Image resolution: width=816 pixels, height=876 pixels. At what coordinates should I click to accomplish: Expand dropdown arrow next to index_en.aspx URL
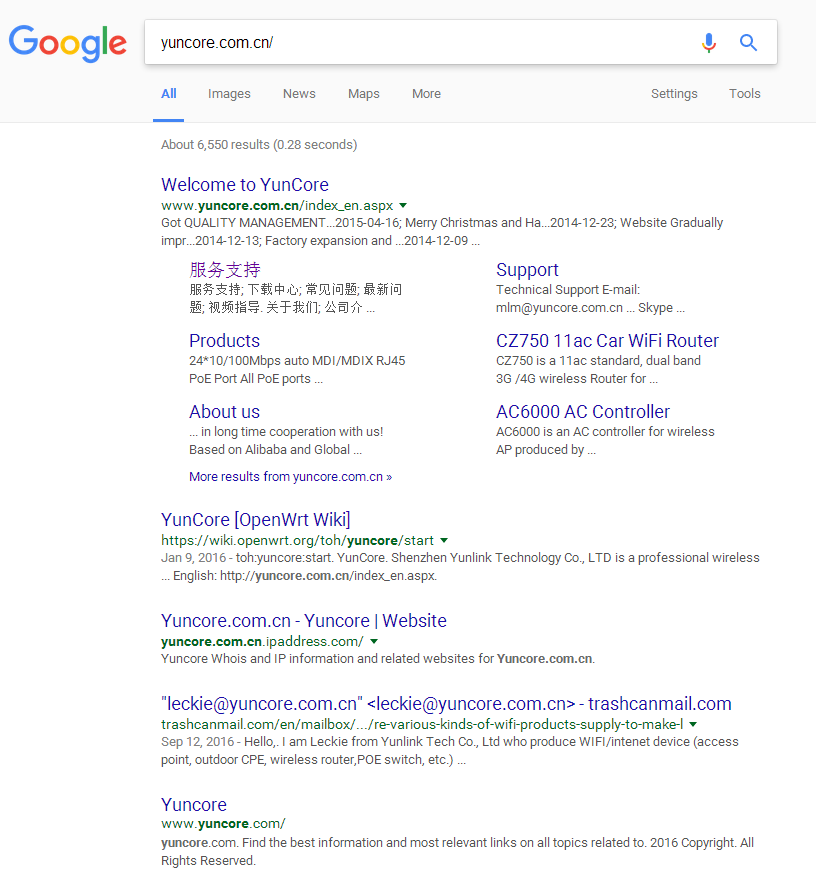tap(403, 206)
